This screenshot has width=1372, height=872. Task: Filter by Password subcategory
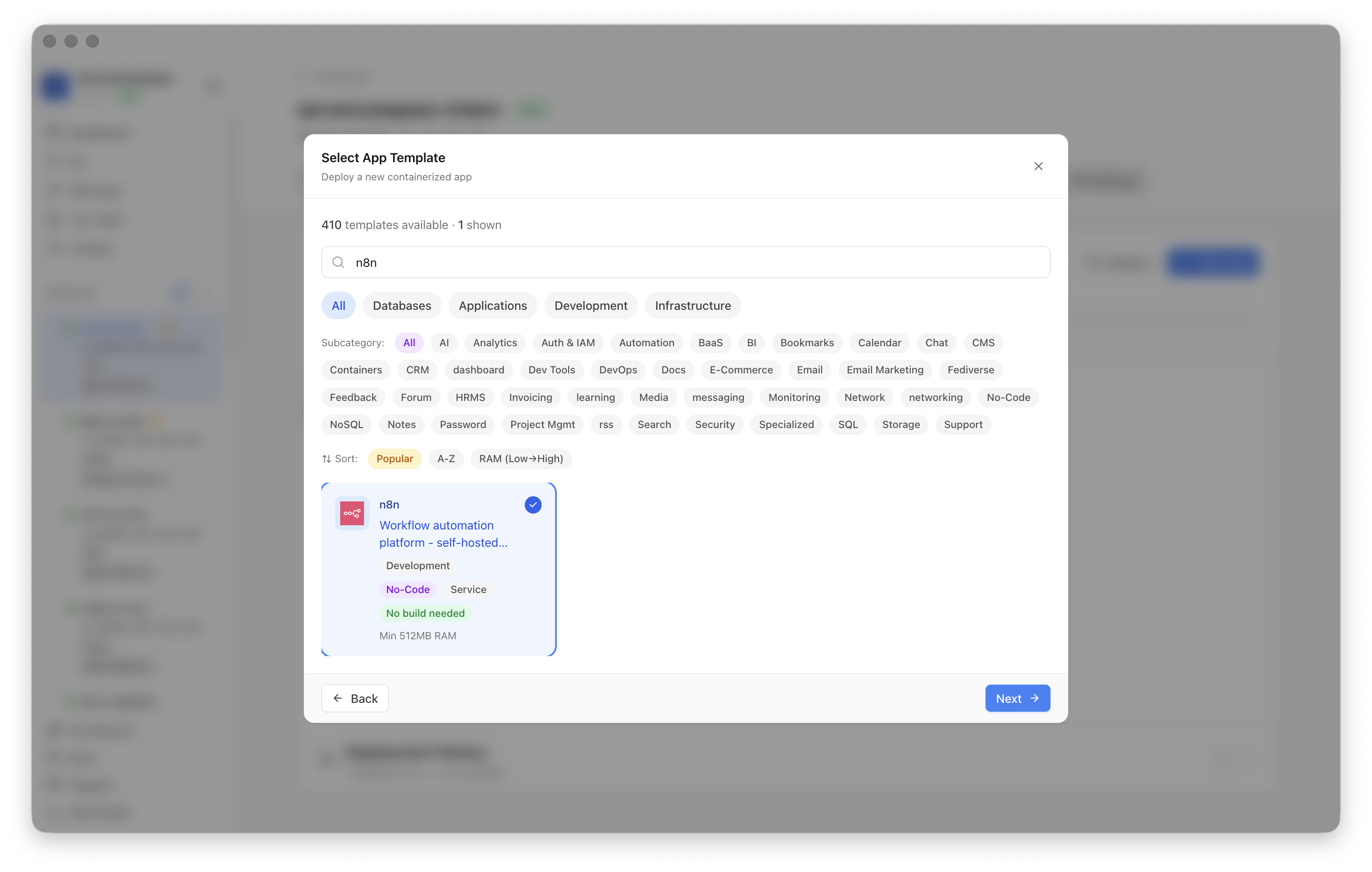tap(462, 425)
